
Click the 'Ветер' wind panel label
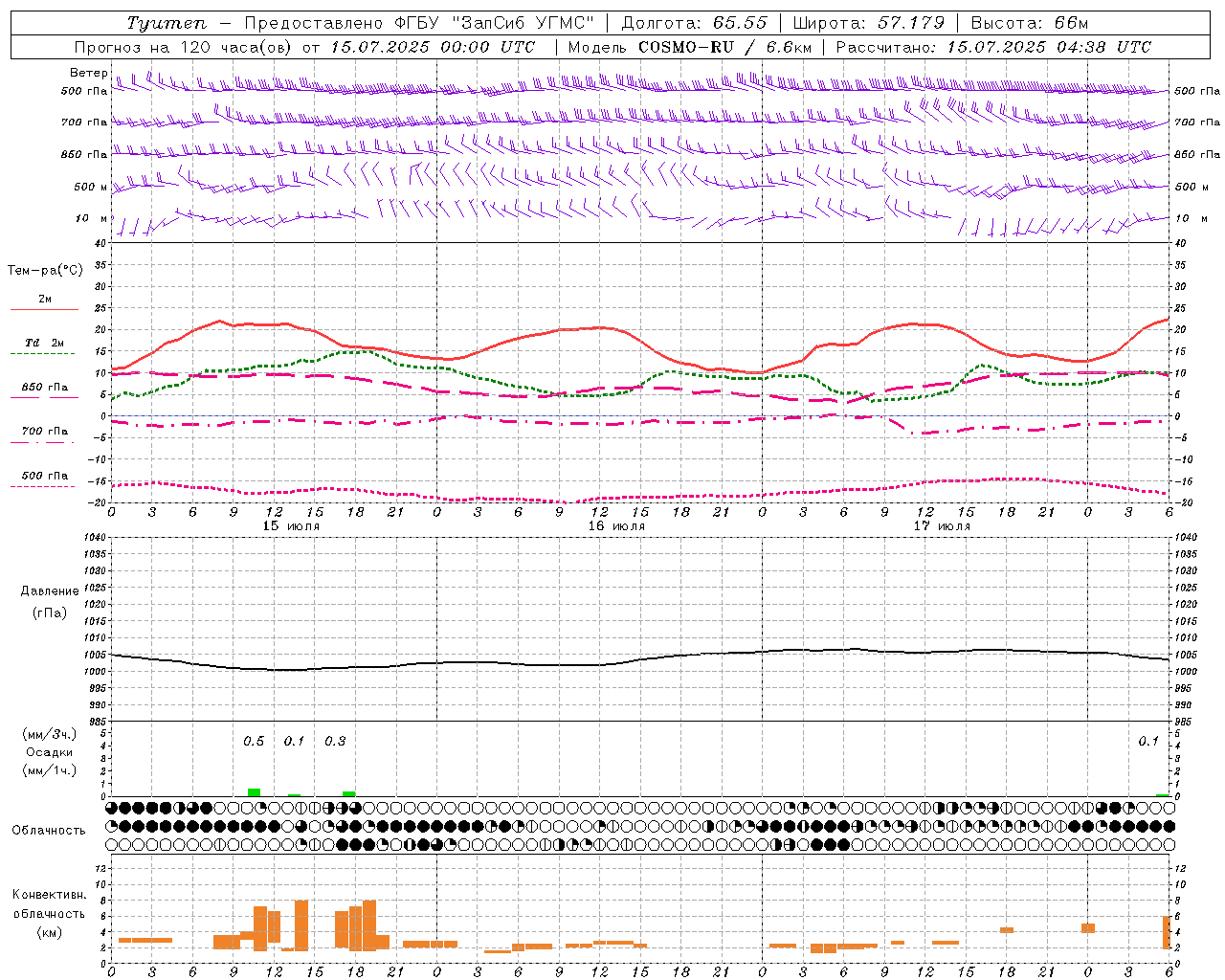tap(88, 73)
